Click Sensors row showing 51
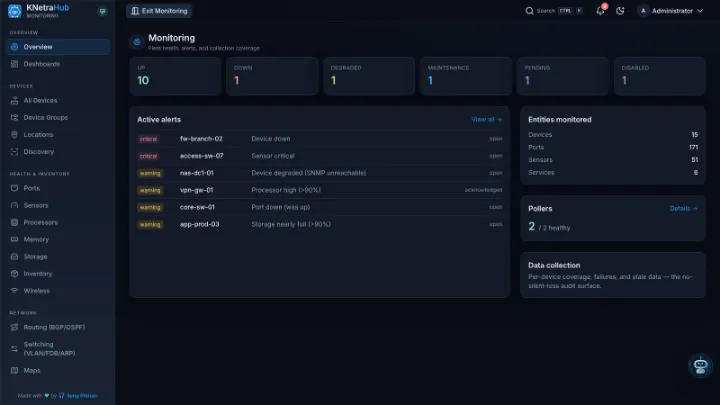720x405 pixels. coord(613,160)
